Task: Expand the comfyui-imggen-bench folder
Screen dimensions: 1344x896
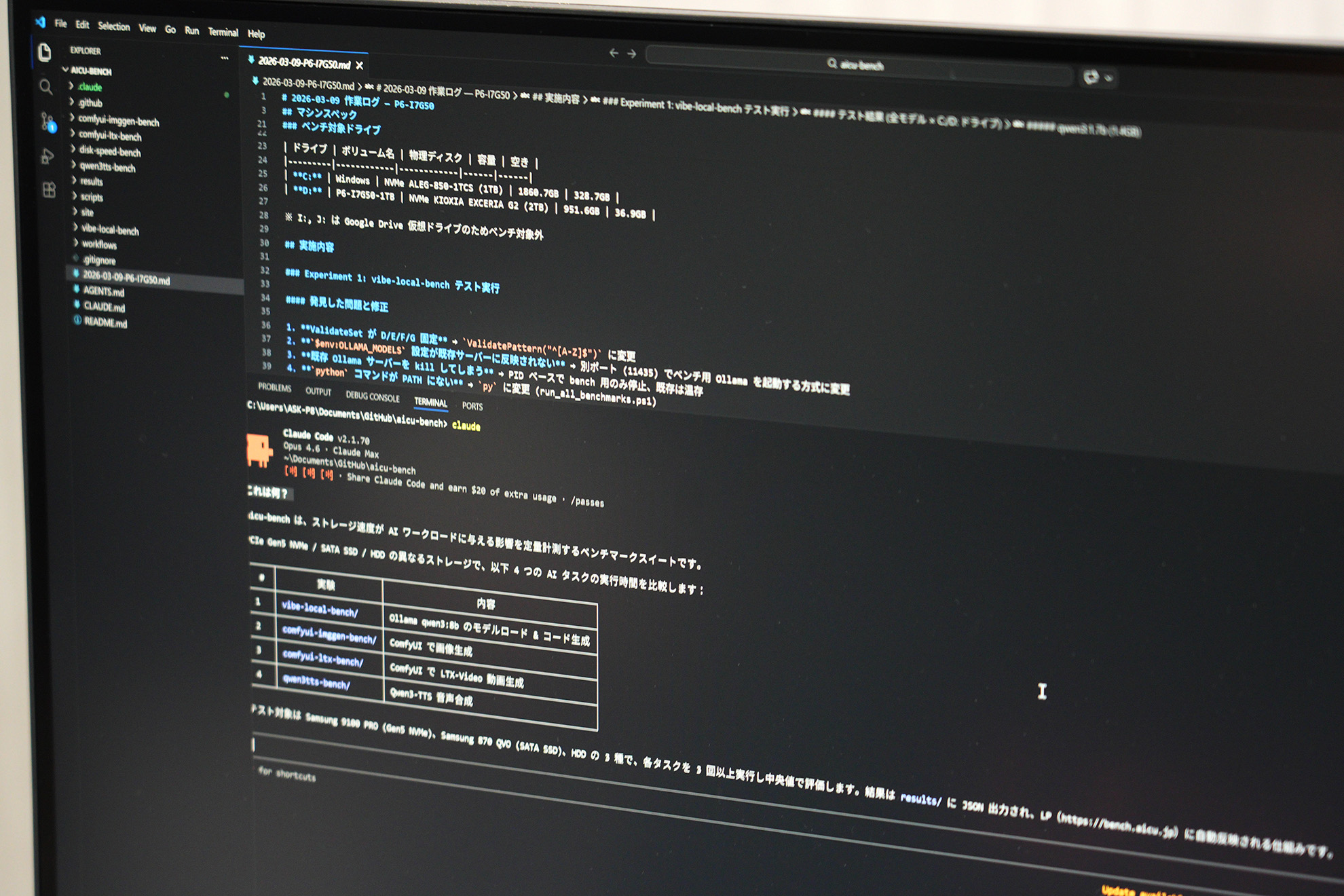Action: (118, 122)
